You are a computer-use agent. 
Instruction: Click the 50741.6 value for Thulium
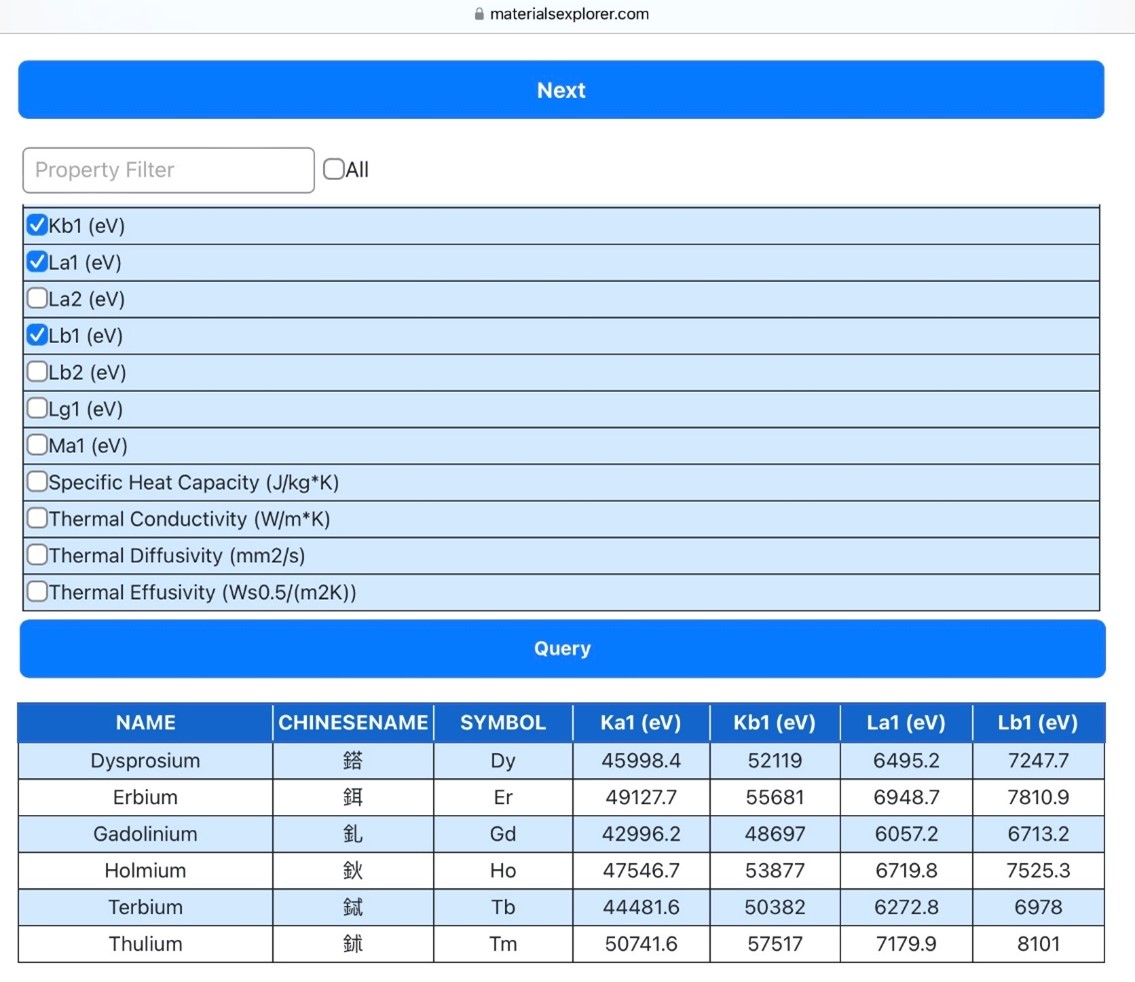click(641, 944)
